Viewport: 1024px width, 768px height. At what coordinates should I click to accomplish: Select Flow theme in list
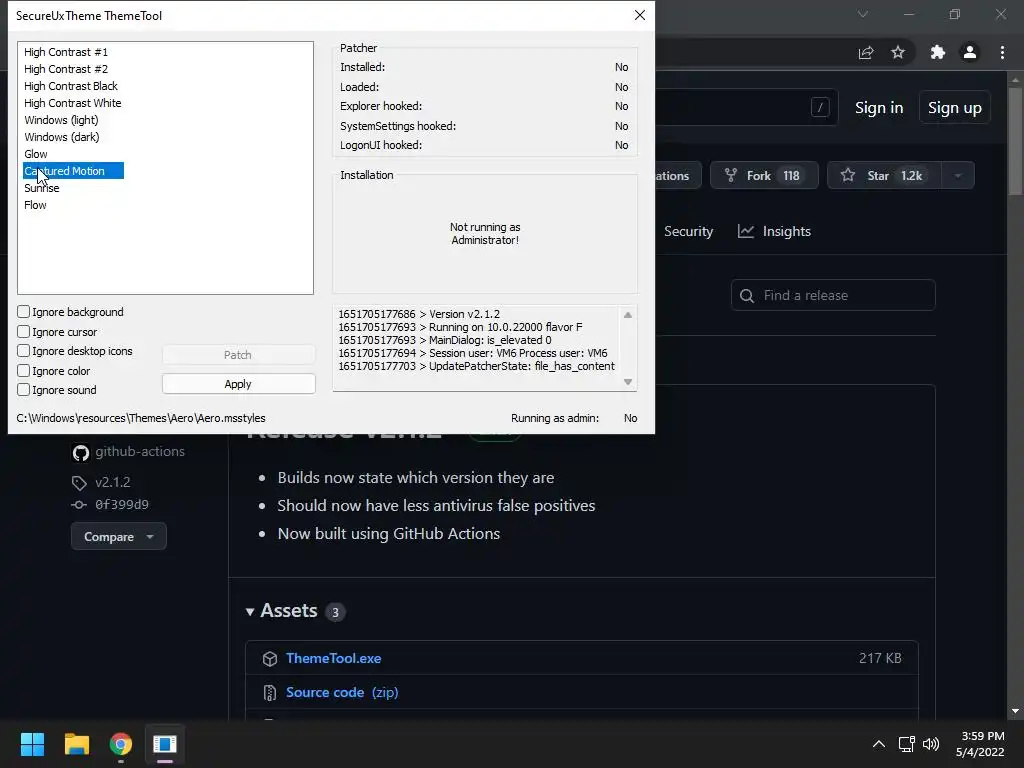(x=35, y=205)
